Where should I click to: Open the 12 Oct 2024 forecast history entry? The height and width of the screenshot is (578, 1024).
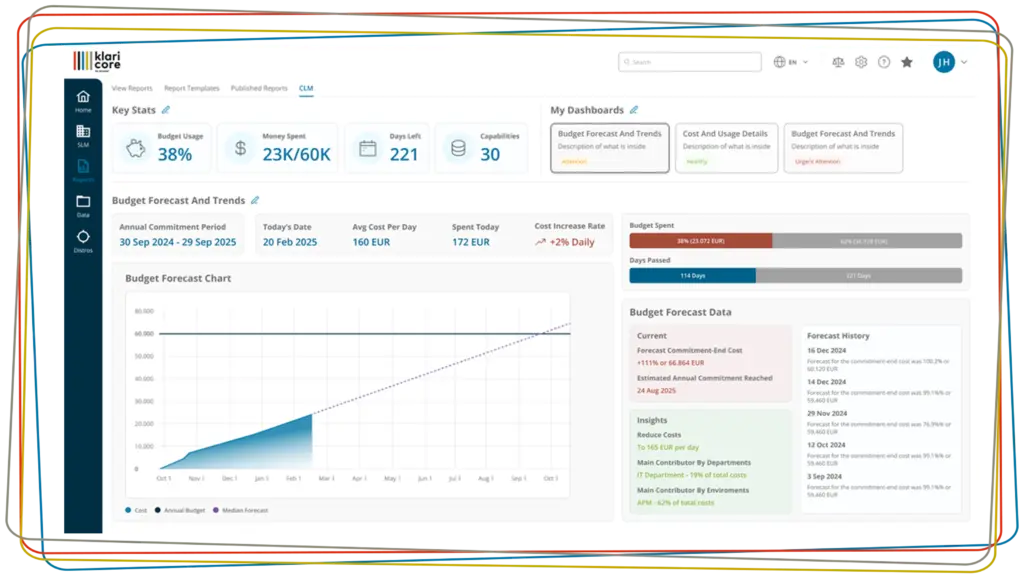(879, 453)
